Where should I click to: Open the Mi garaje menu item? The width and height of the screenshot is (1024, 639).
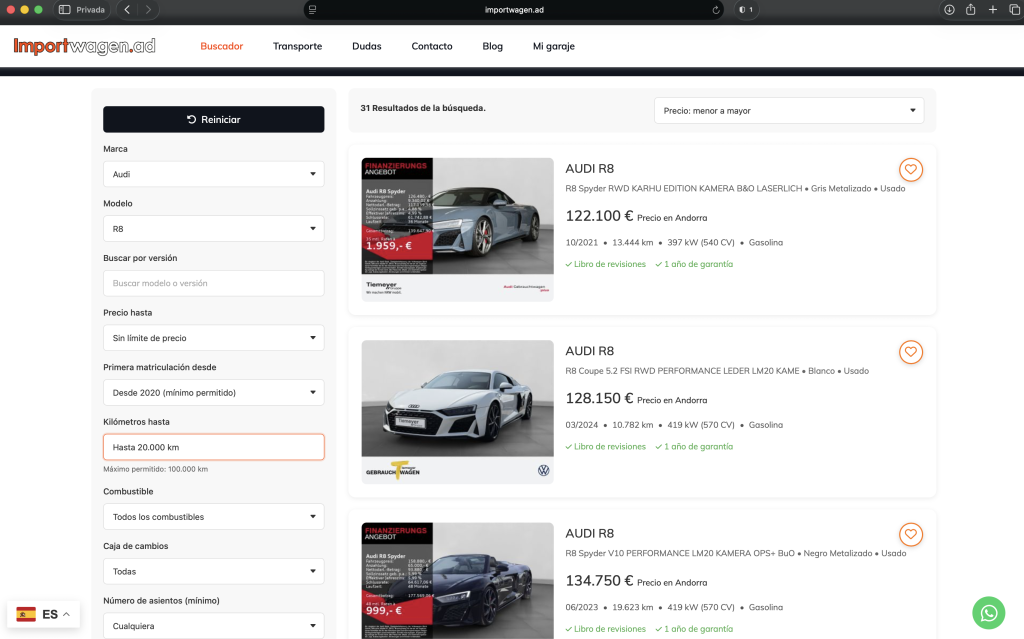tap(553, 46)
